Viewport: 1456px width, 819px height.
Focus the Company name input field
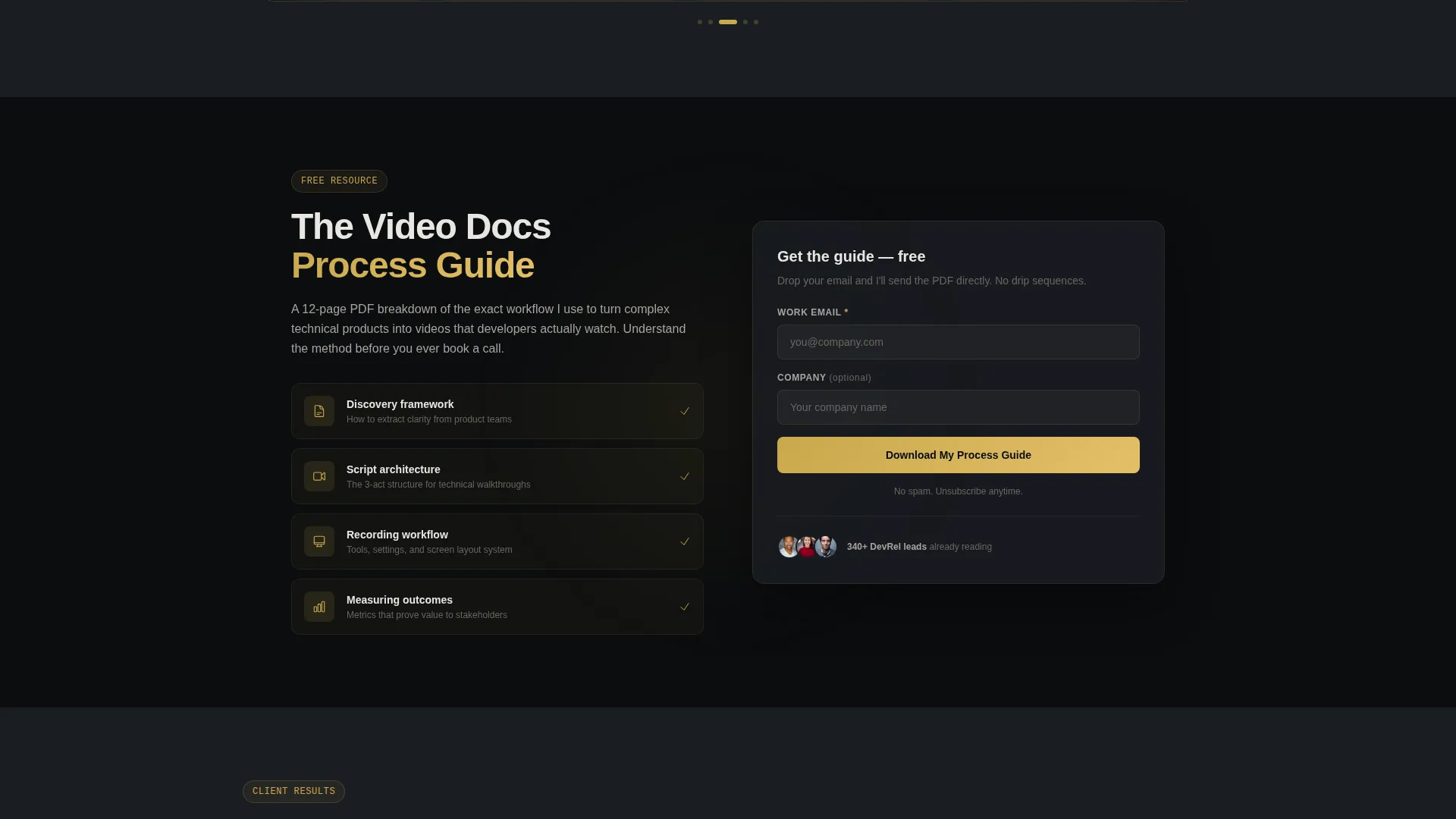click(x=959, y=407)
